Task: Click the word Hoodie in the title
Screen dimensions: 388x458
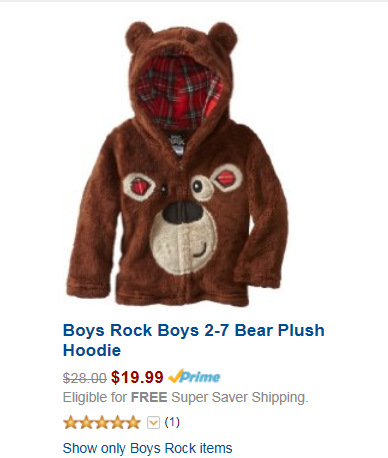Action: point(92,350)
